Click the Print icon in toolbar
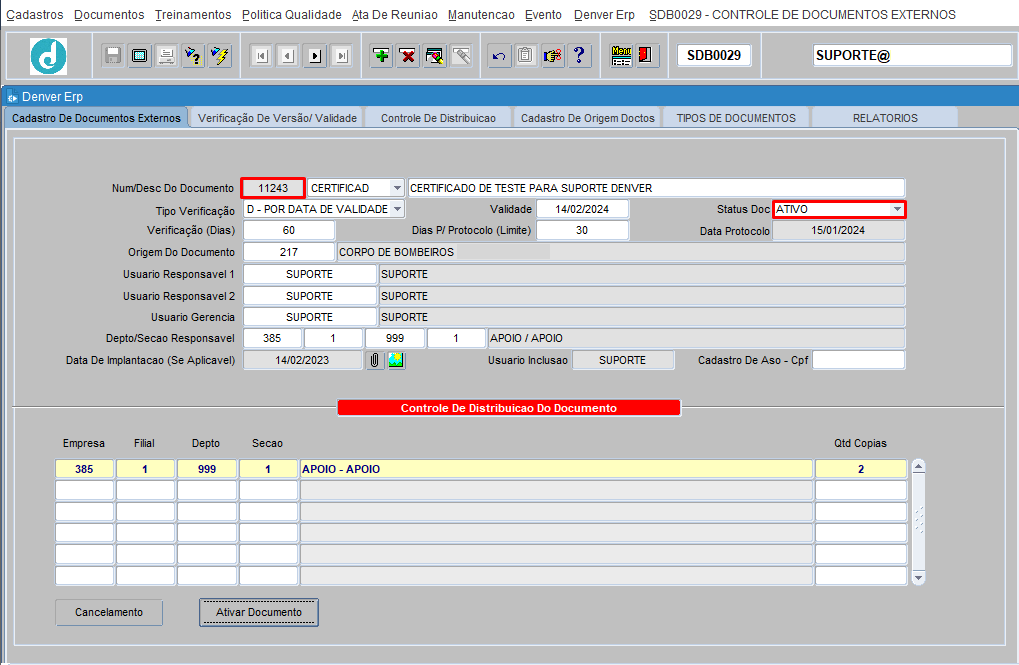The image size is (1019, 665). 166,56
